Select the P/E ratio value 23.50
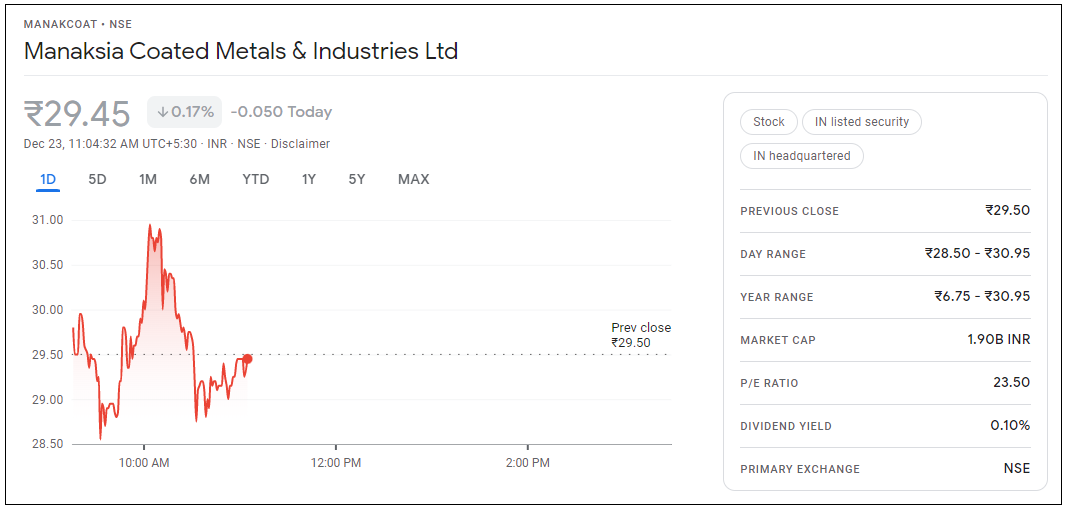Image resolution: width=1068 pixels, height=512 pixels. click(1011, 382)
